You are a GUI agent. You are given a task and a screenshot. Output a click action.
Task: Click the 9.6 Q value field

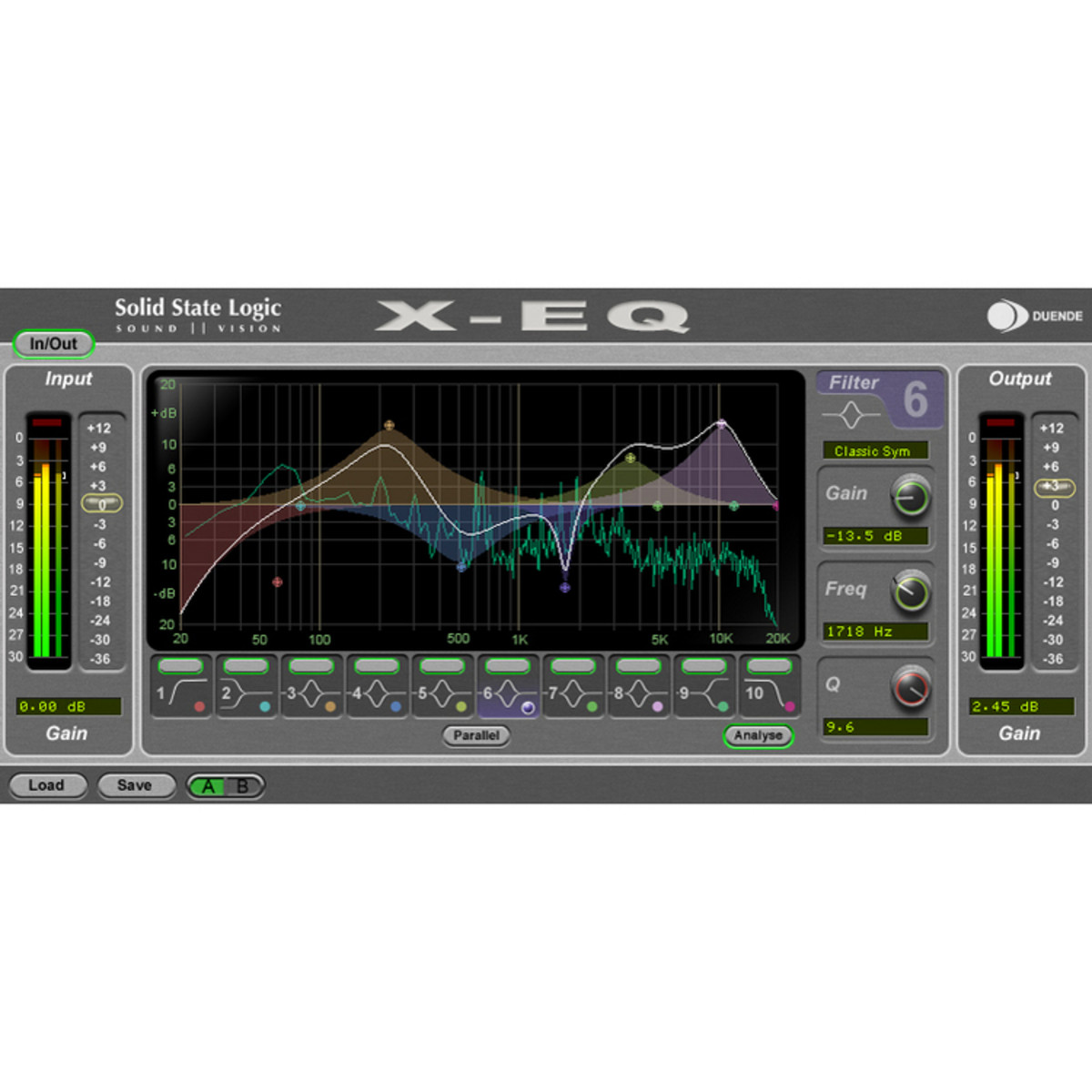(x=875, y=727)
